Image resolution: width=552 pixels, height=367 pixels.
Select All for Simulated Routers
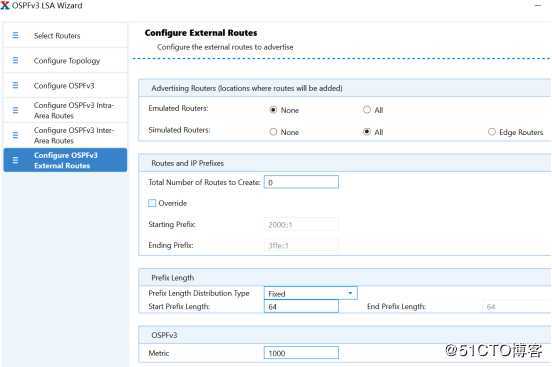point(367,132)
